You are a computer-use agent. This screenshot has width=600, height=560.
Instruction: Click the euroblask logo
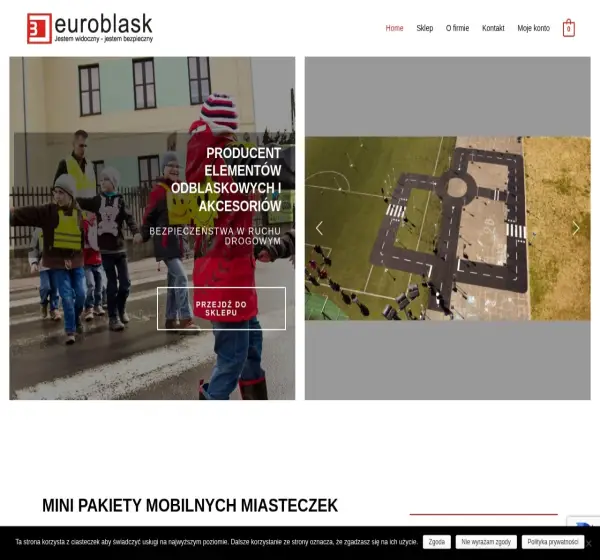(90, 28)
